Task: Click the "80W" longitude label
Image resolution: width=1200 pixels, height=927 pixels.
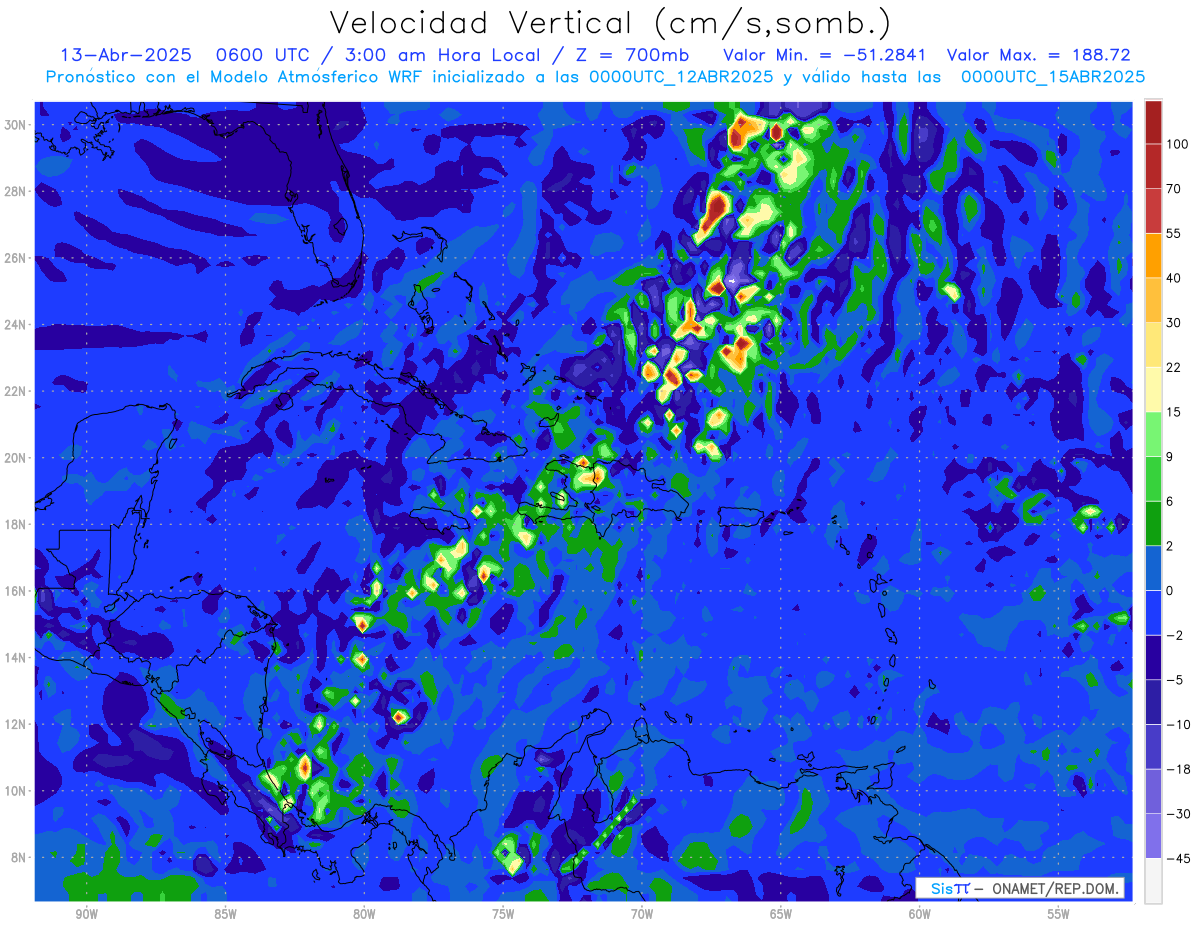Action: click(x=365, y=914)
